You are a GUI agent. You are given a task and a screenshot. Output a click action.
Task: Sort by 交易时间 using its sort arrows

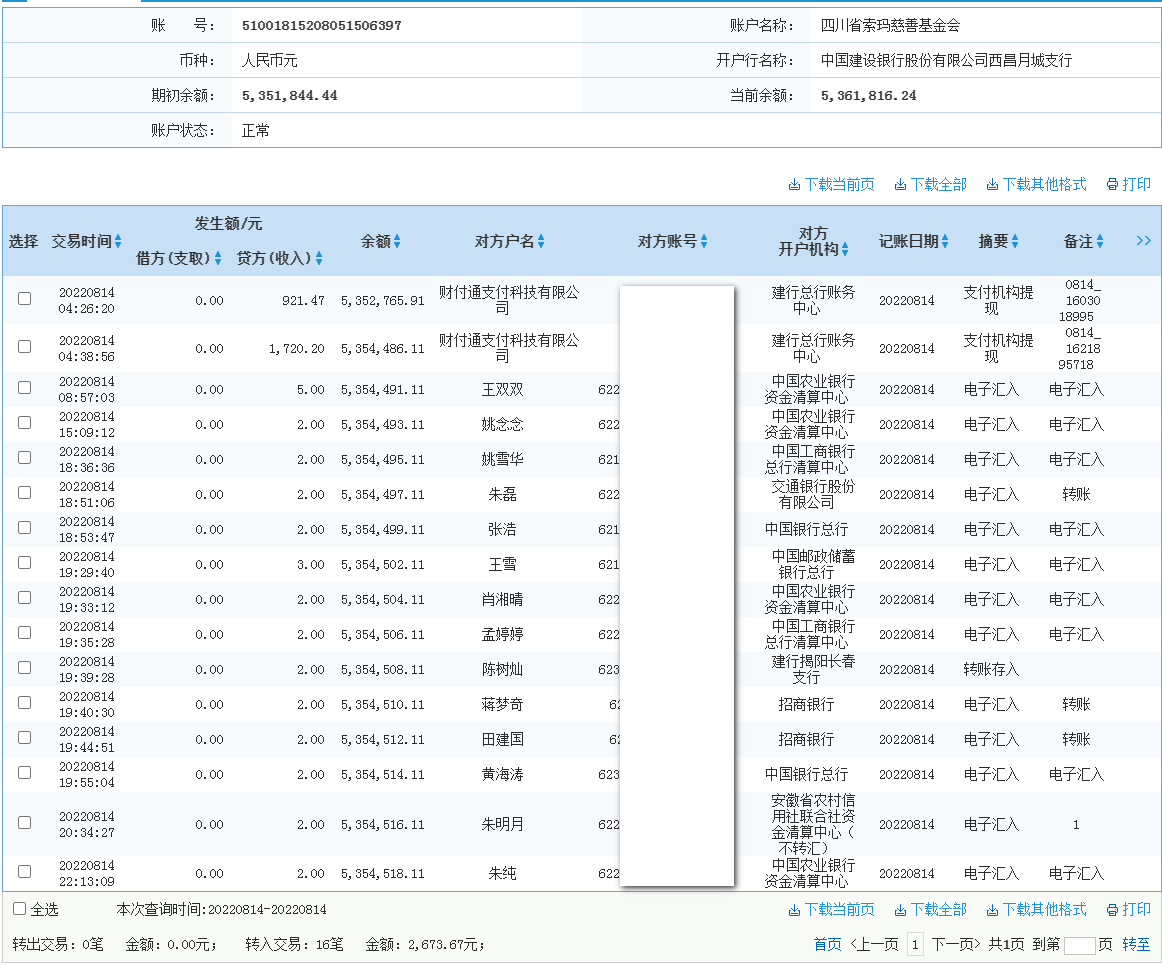click(118, 242)
